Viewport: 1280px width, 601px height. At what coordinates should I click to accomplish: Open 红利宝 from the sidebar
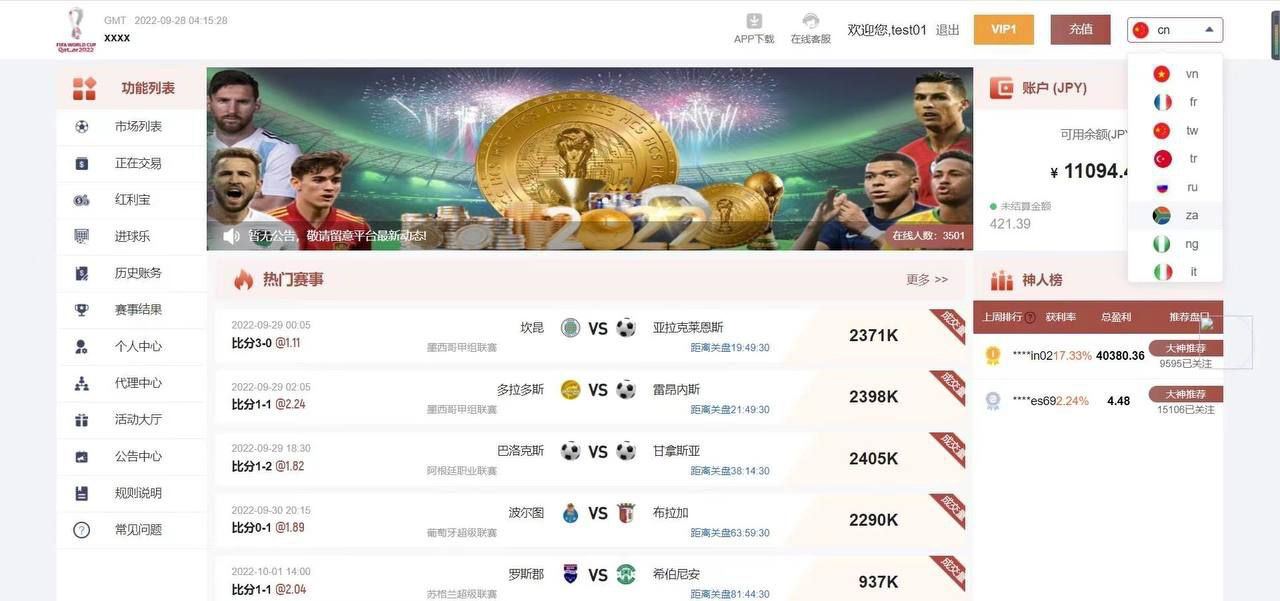pos(132,200)
